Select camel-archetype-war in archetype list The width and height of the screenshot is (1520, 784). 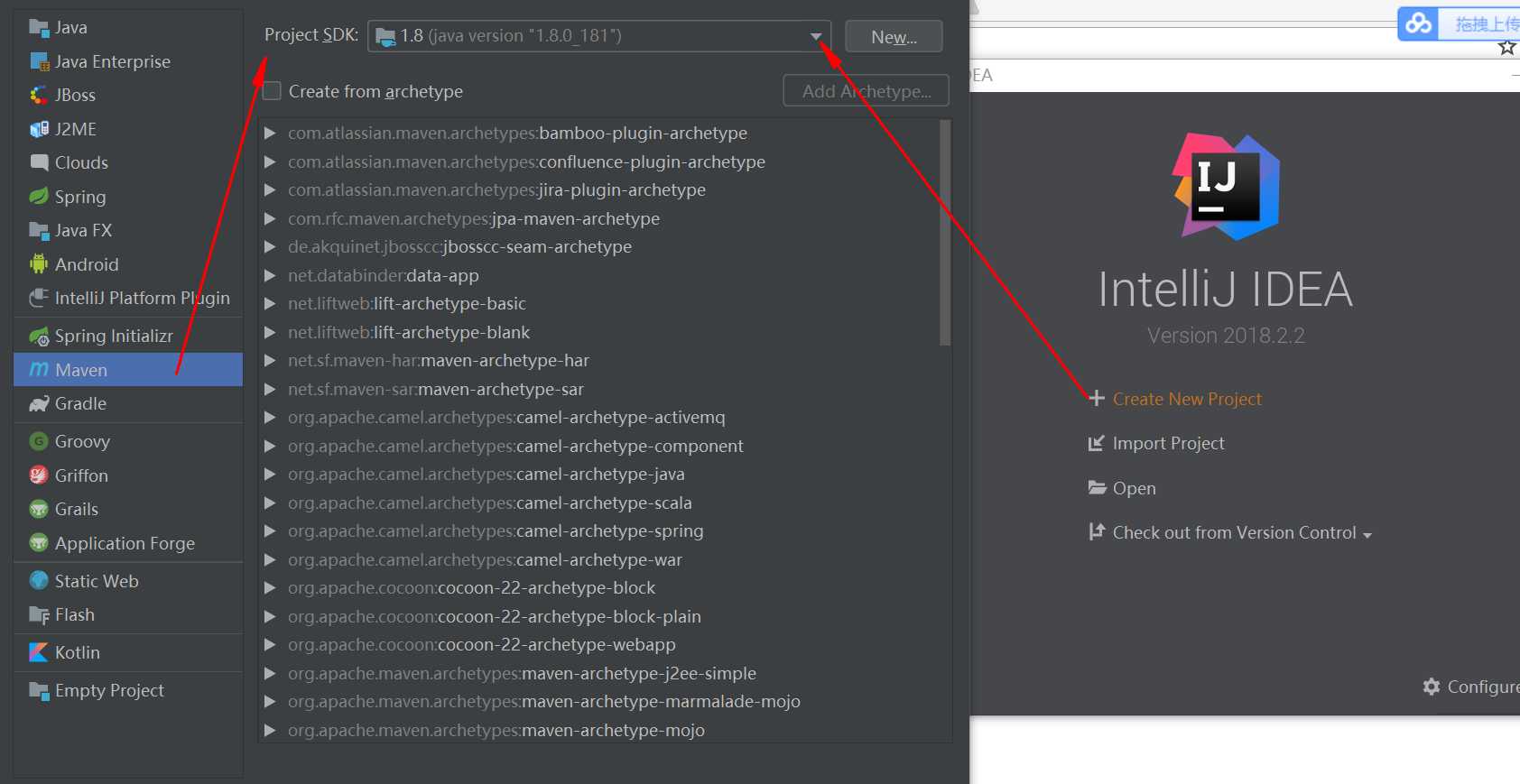tap(485, 560)
